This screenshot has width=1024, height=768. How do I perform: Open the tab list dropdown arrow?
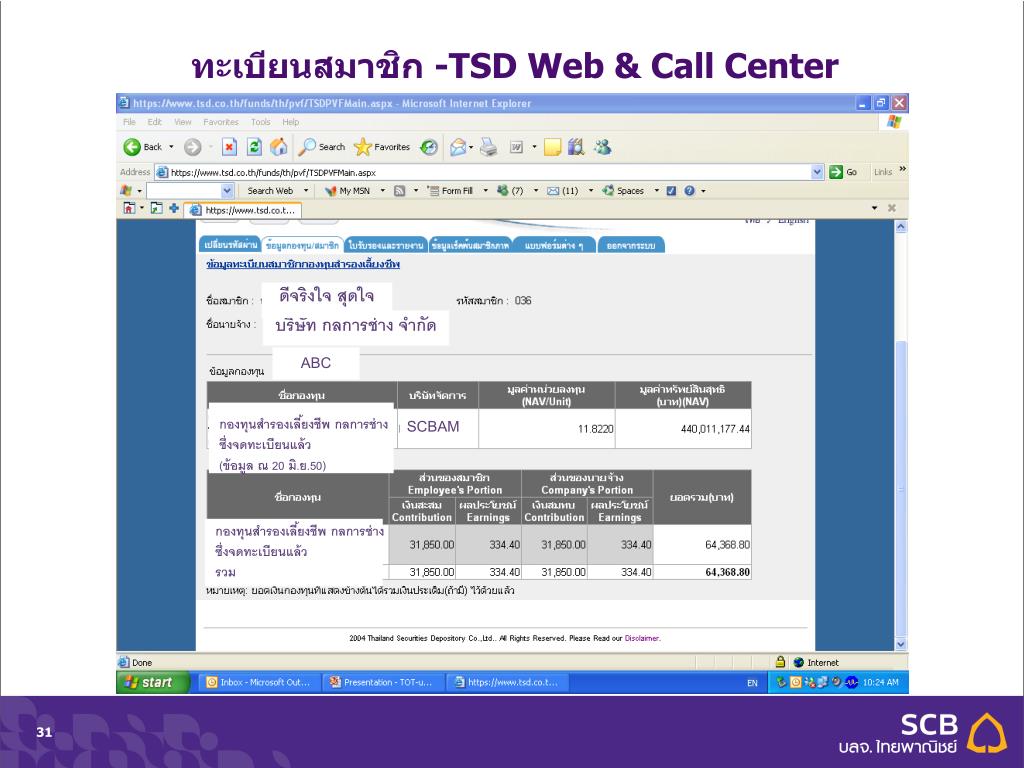pos(875,208)
